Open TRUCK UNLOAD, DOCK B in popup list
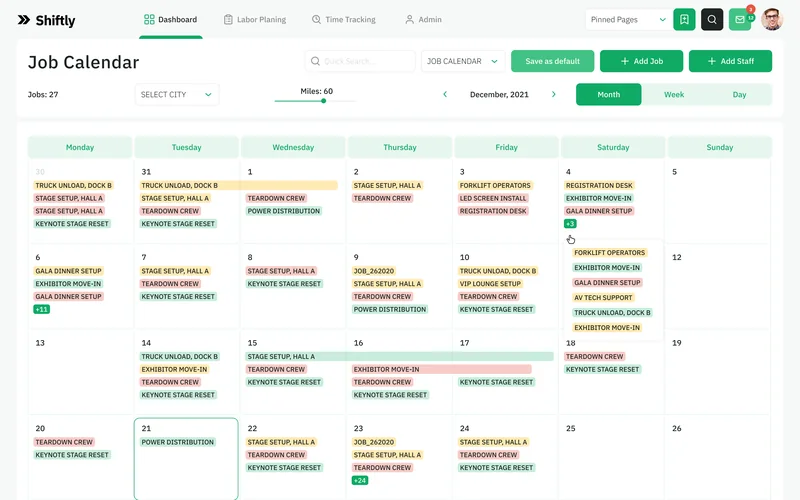Screen dimensions: 800x500 click(612, 312)
